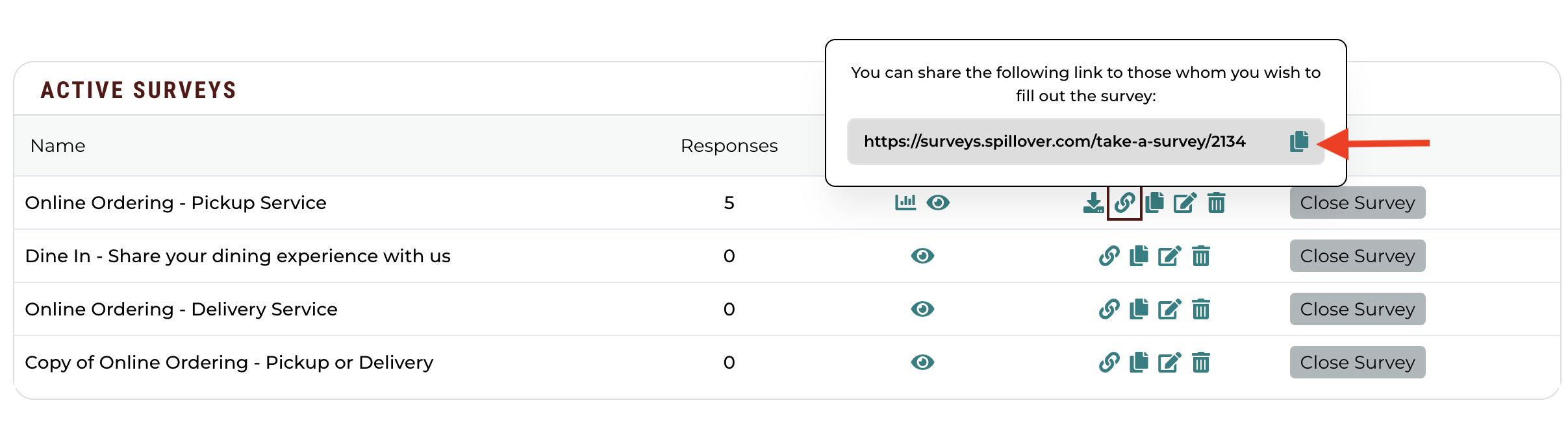This screenshot has width=1568, height=431.
Task: Duplicate Online Ordering - Delivery Service survey
Action: pos(1139,309)
